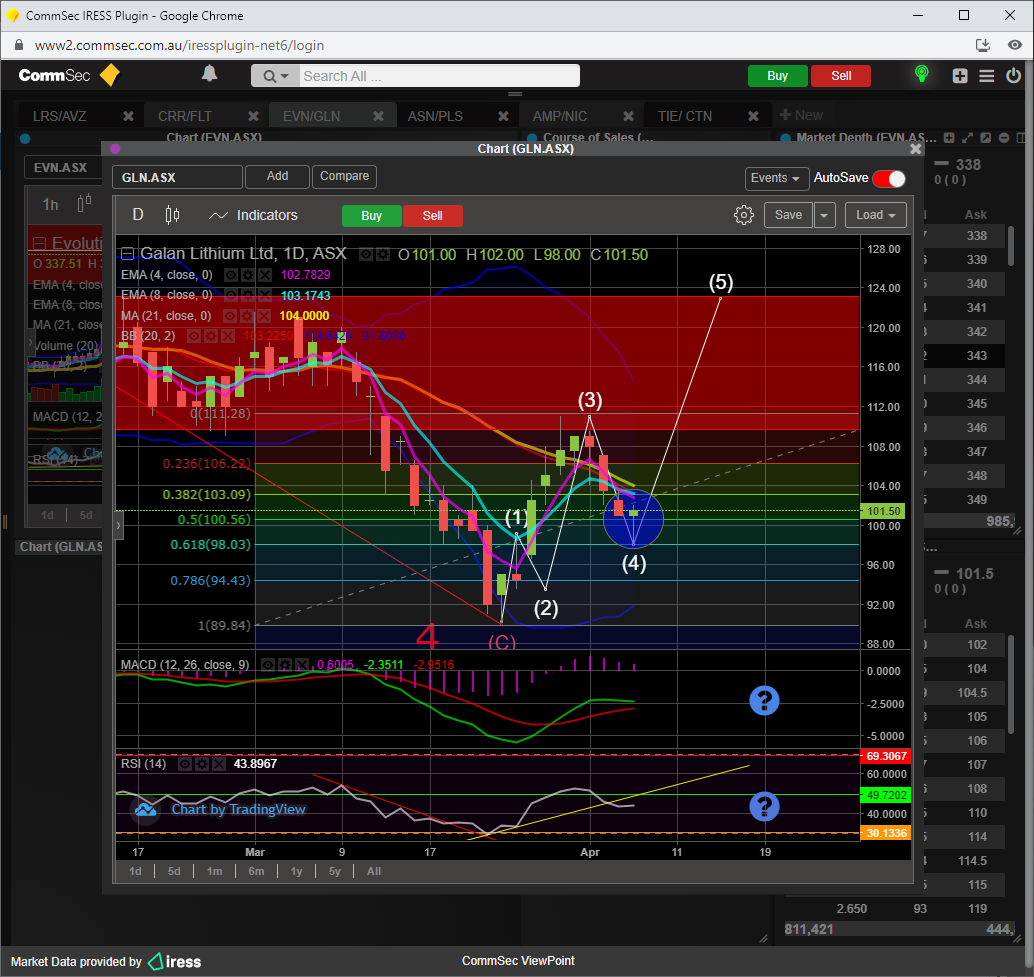The width and height of the screenshot is (1034, 977).
Task: Expand the Market Depth panel with arrows icon
Action: point(967,138)
